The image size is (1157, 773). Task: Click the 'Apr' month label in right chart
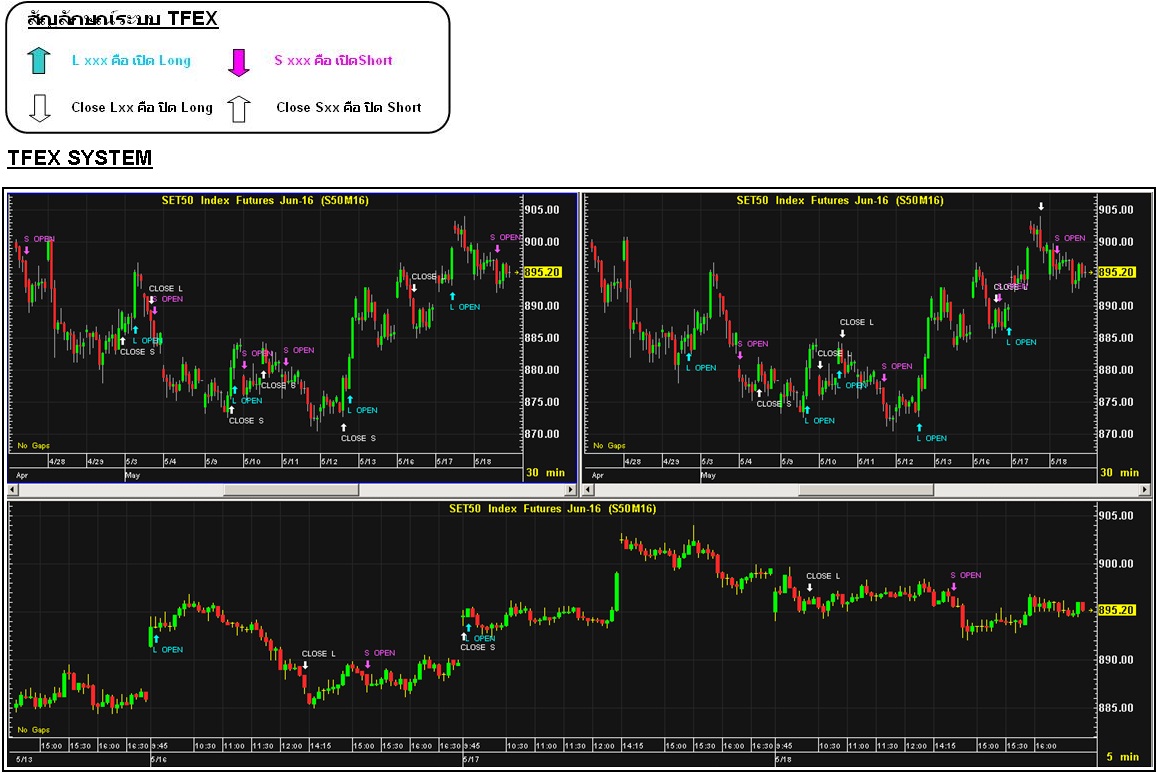[x=597, y=475]
